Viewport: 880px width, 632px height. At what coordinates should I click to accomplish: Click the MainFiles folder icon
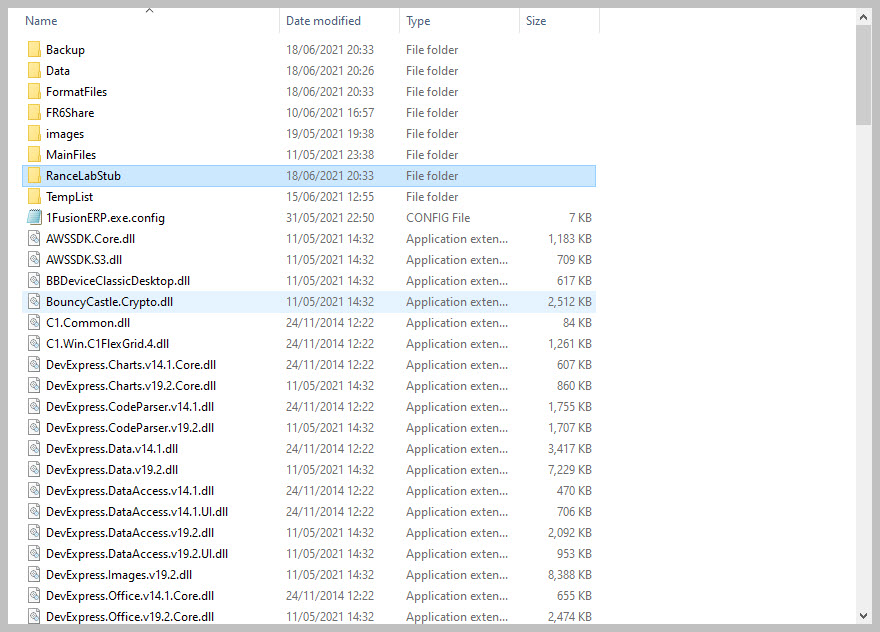tap(34, 154)
